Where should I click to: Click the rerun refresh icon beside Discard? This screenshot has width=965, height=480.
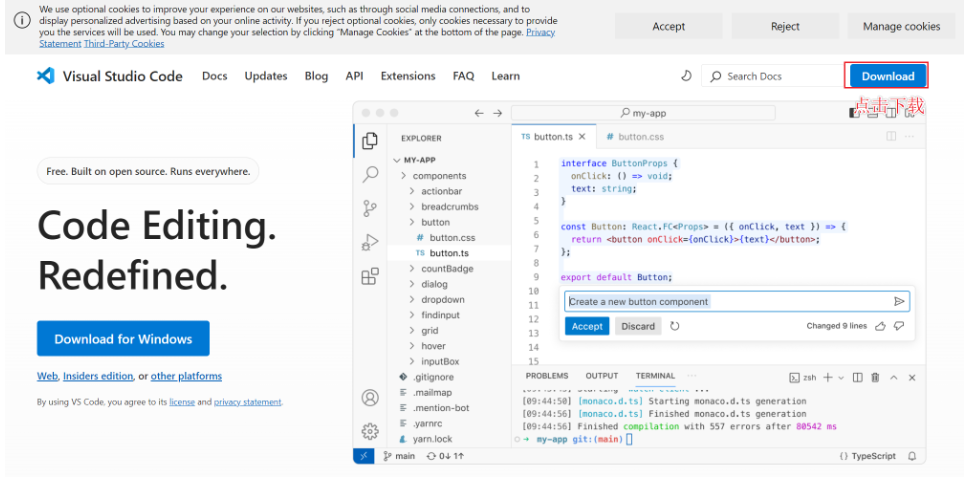675,326
